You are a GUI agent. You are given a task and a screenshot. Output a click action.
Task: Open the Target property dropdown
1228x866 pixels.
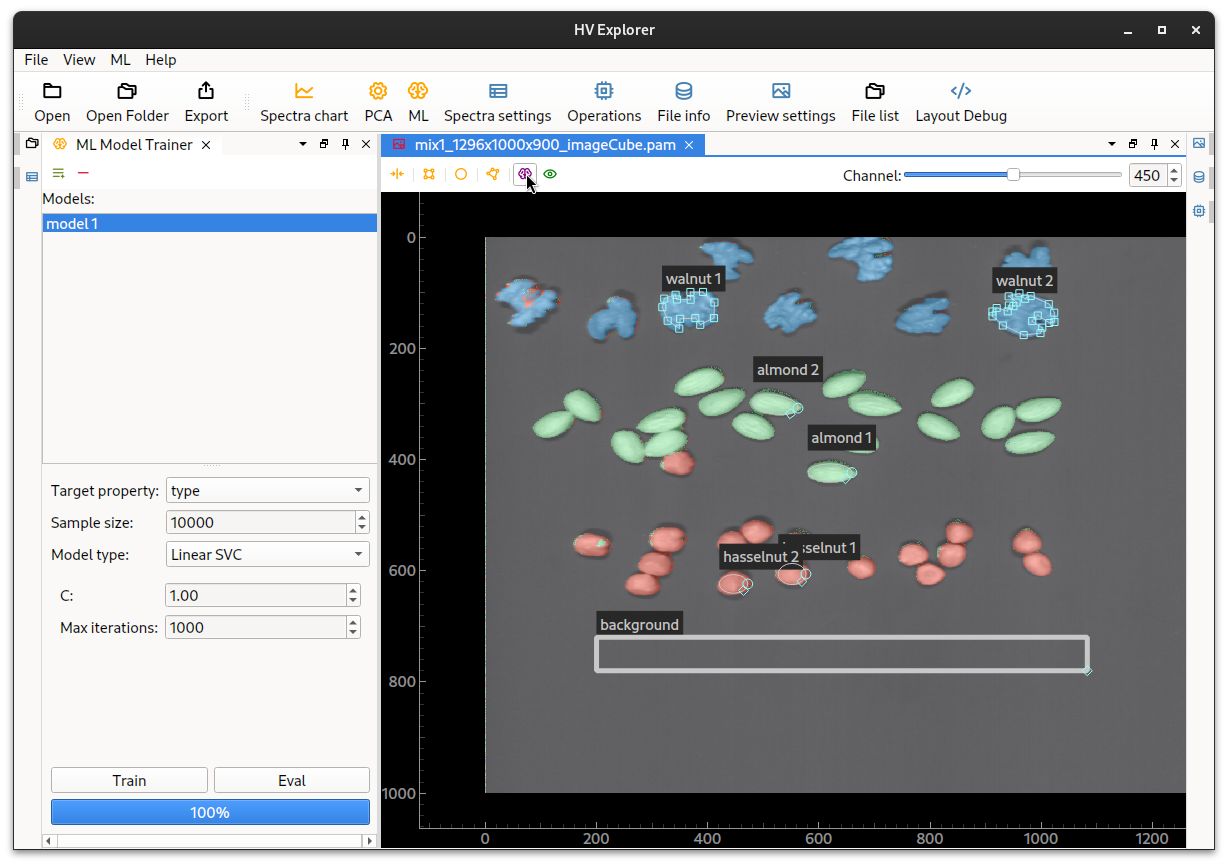[x=267, y=491]
